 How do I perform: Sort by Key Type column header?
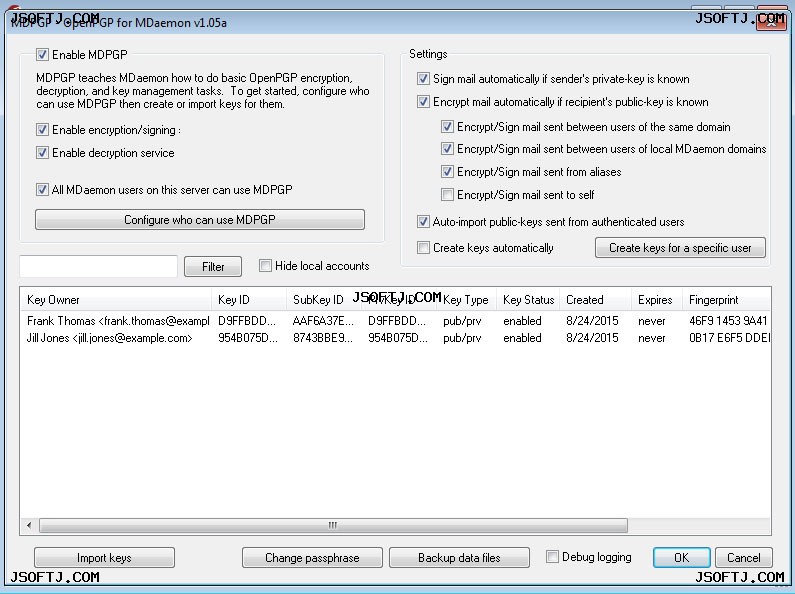point(466,300)
